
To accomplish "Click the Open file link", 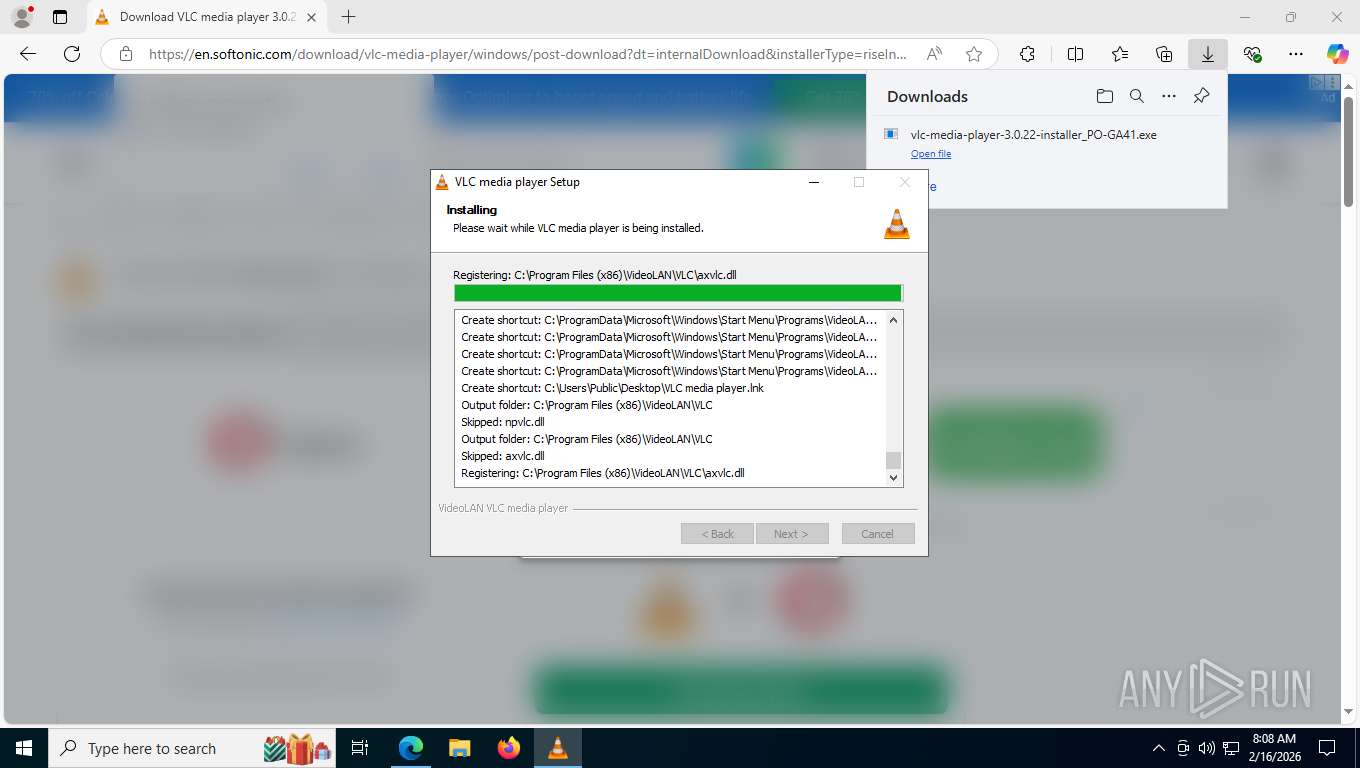I will 931,154.
